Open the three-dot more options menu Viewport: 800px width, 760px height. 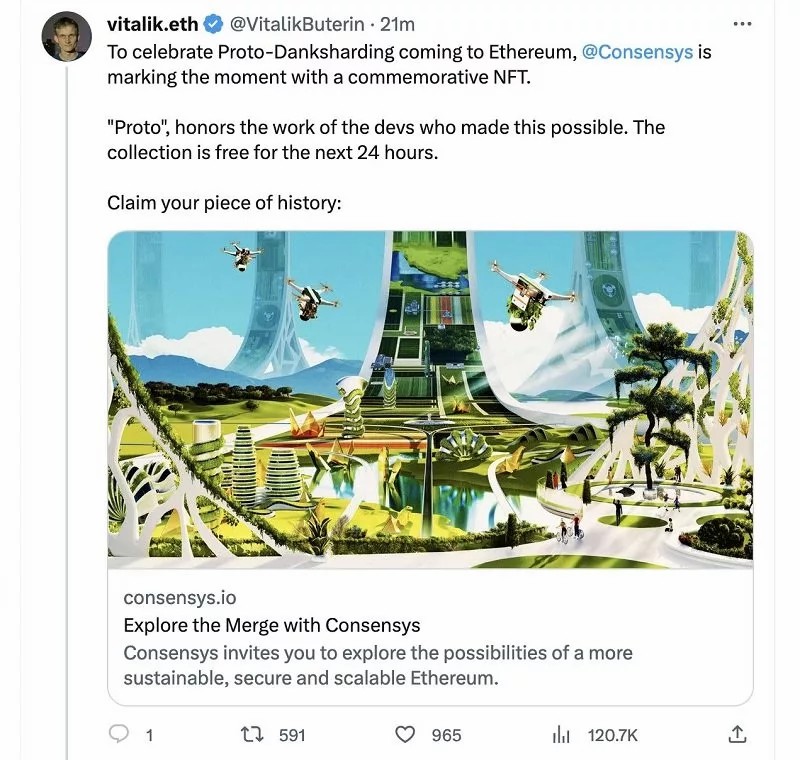(742, 23)
